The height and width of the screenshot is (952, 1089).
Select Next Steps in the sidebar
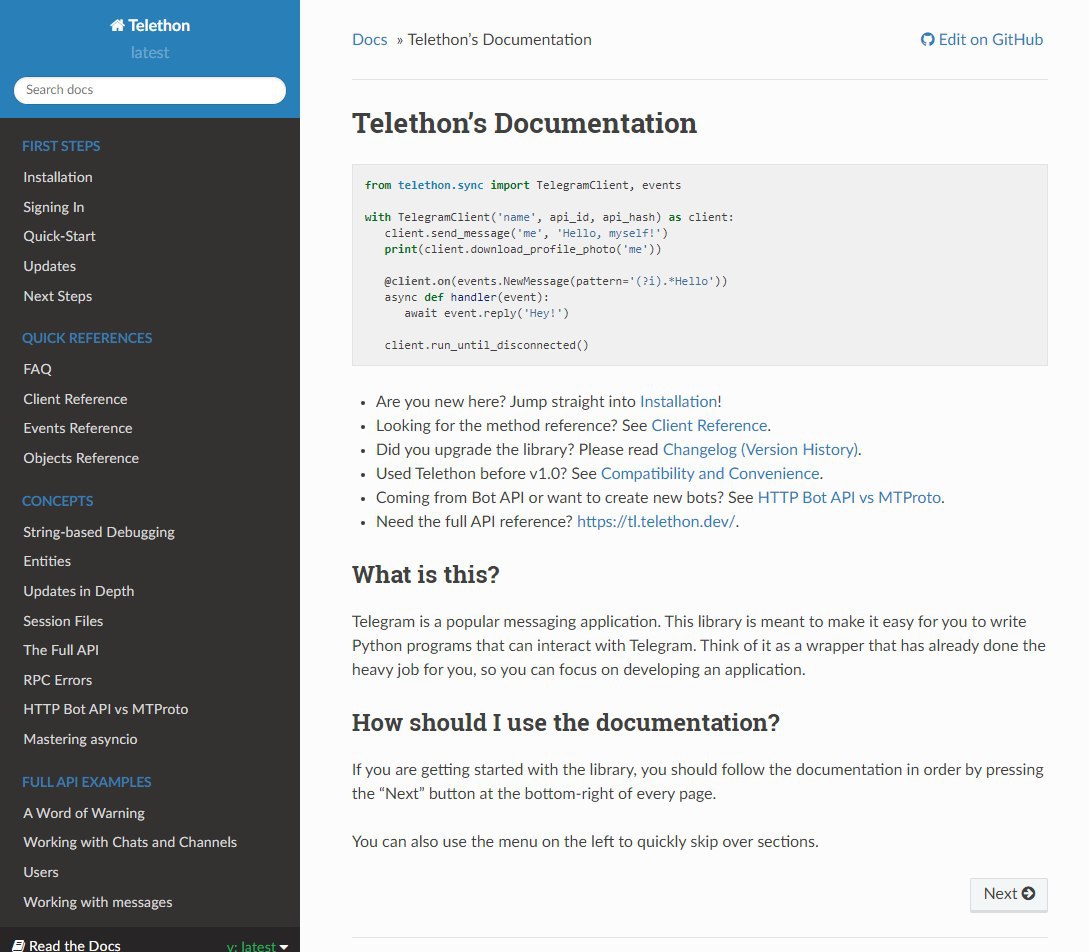pos(58,296)
